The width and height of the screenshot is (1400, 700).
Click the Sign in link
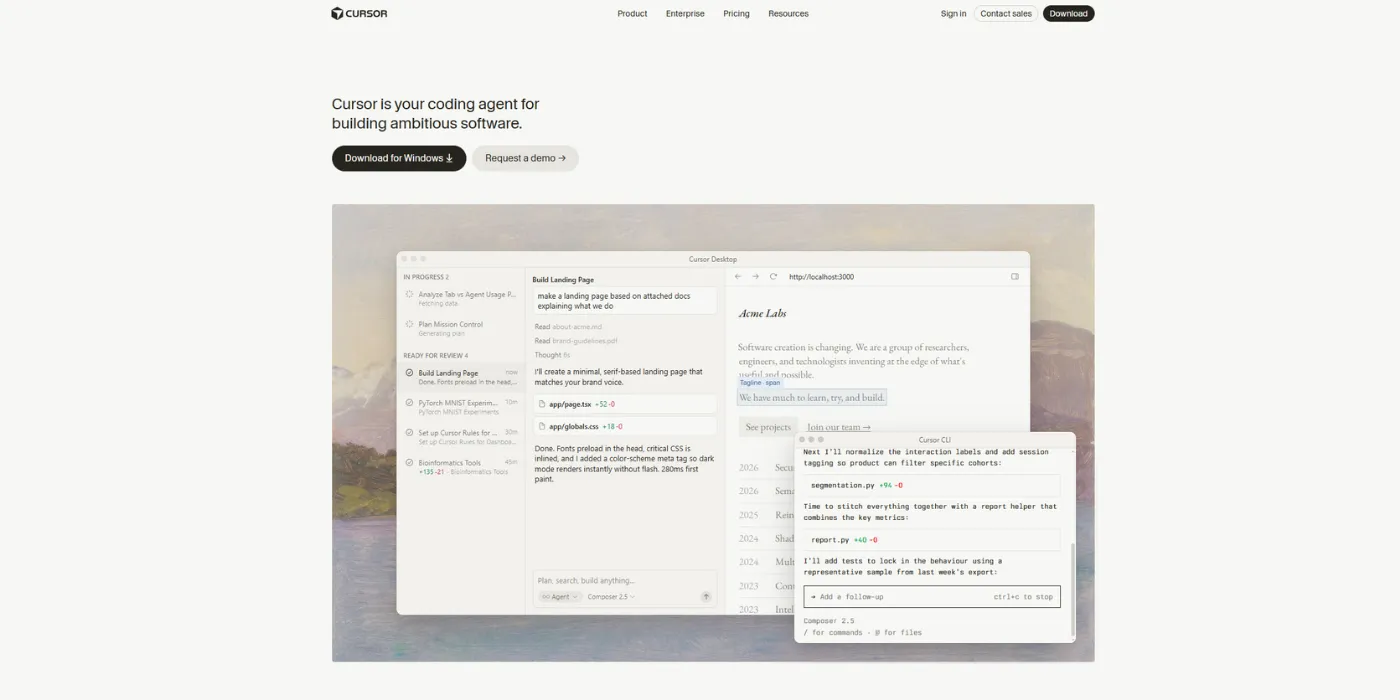[953, 14]
